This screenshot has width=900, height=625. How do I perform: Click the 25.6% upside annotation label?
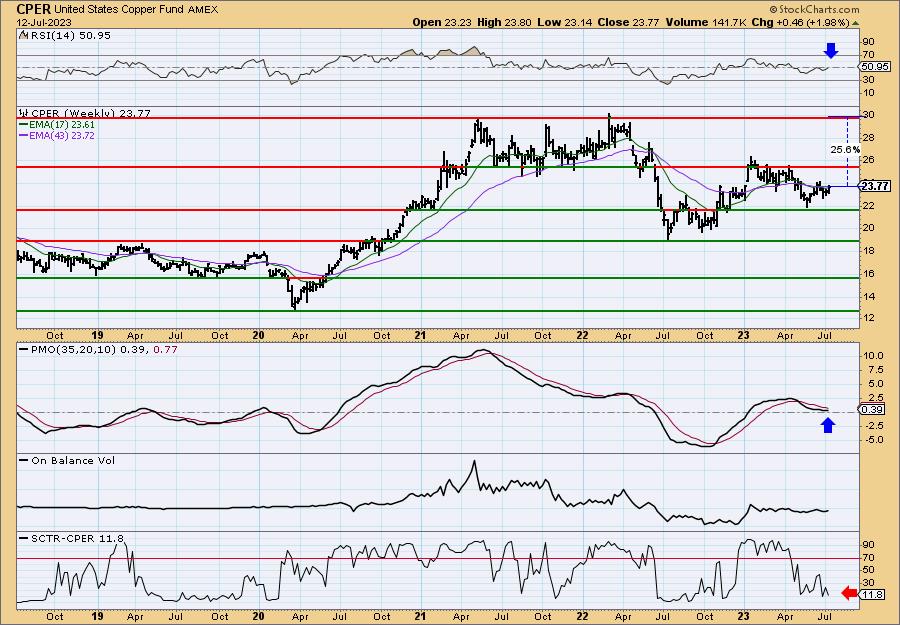[x=845, y=149]
